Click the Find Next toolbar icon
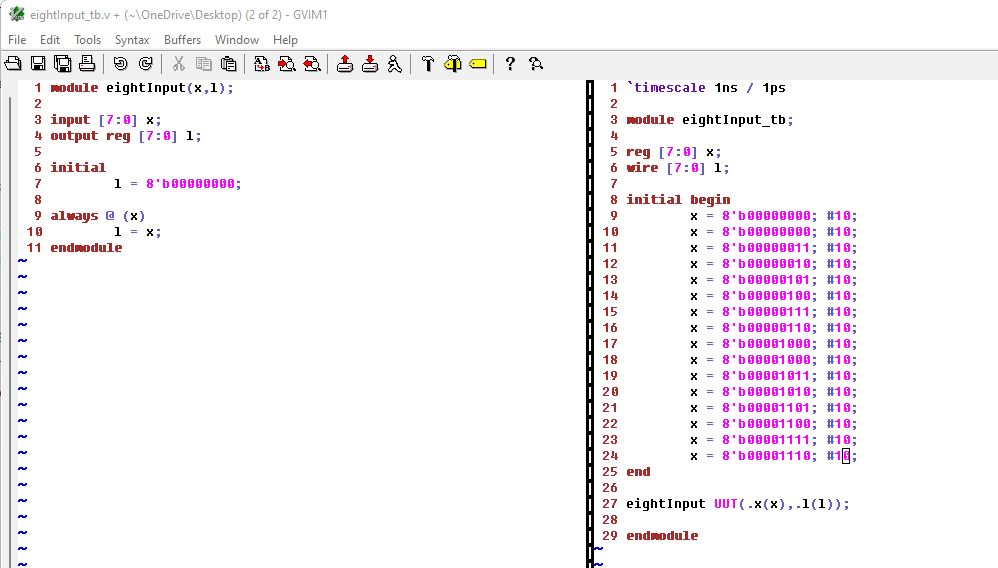The width and height of the screenshot is (998, 568). pos(287,64)
